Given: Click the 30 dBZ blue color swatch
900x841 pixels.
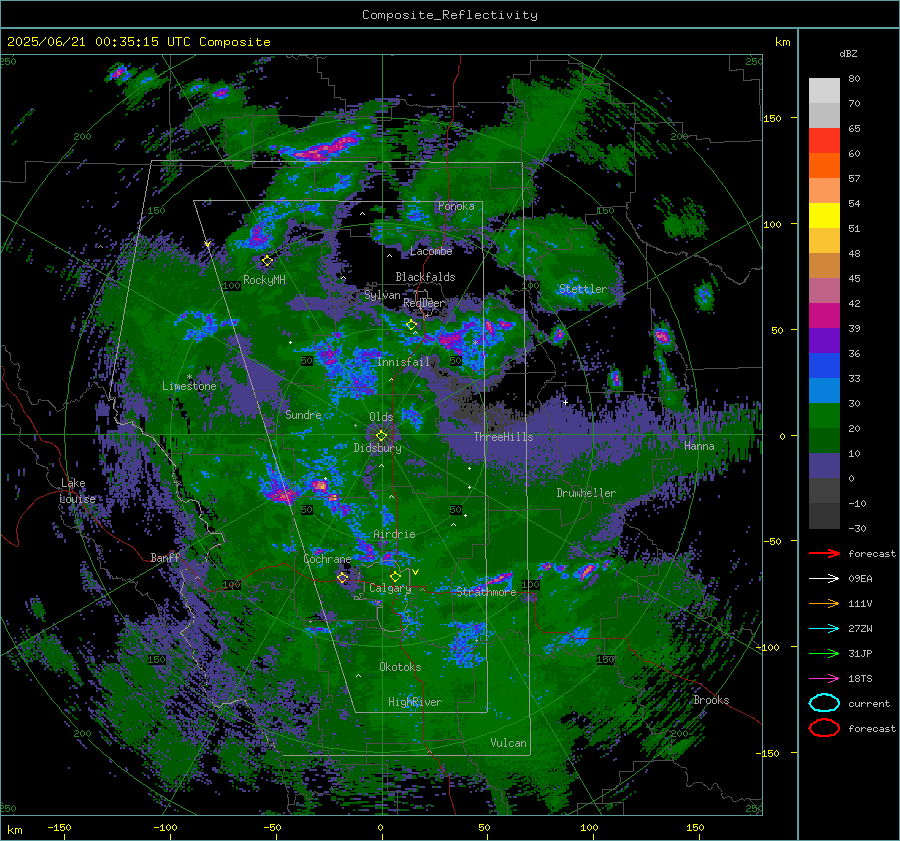Looking at the screenshot, I should point(824,390).
